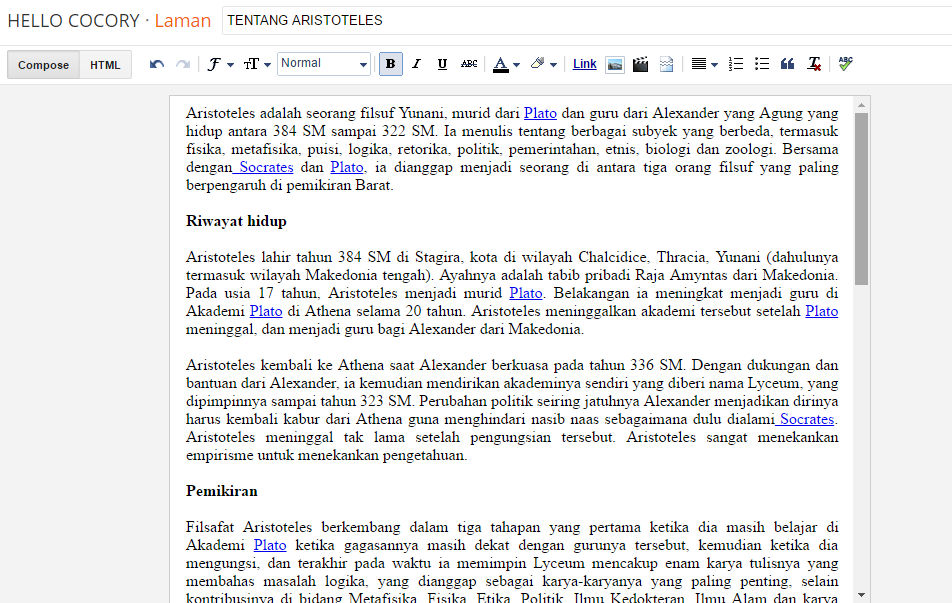Screen dimensions: 952x603
Task: Click the Pemikiran heading
Action: pyautogui.click(x=222, y=491)
